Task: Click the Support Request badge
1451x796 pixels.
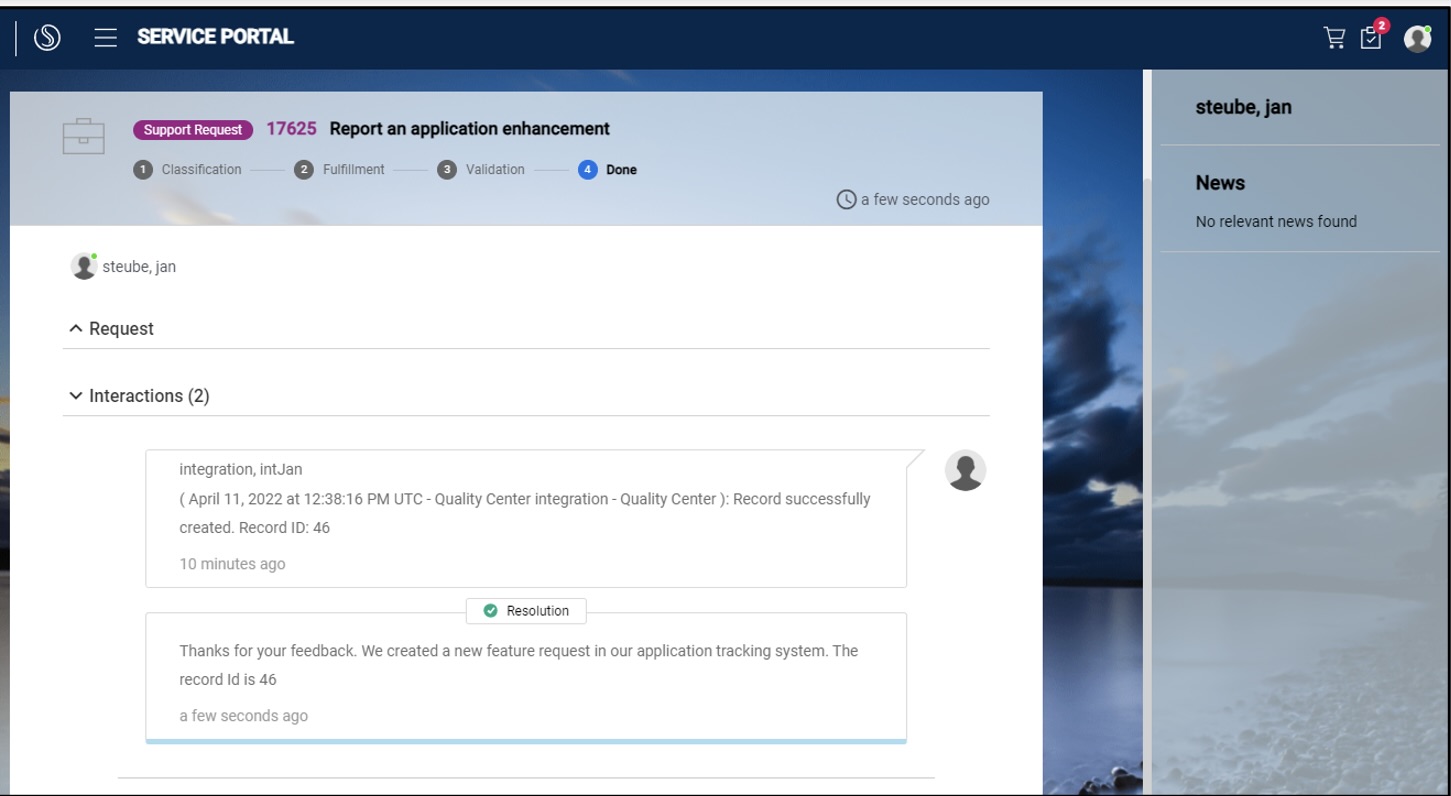Action: click(192, 129)
